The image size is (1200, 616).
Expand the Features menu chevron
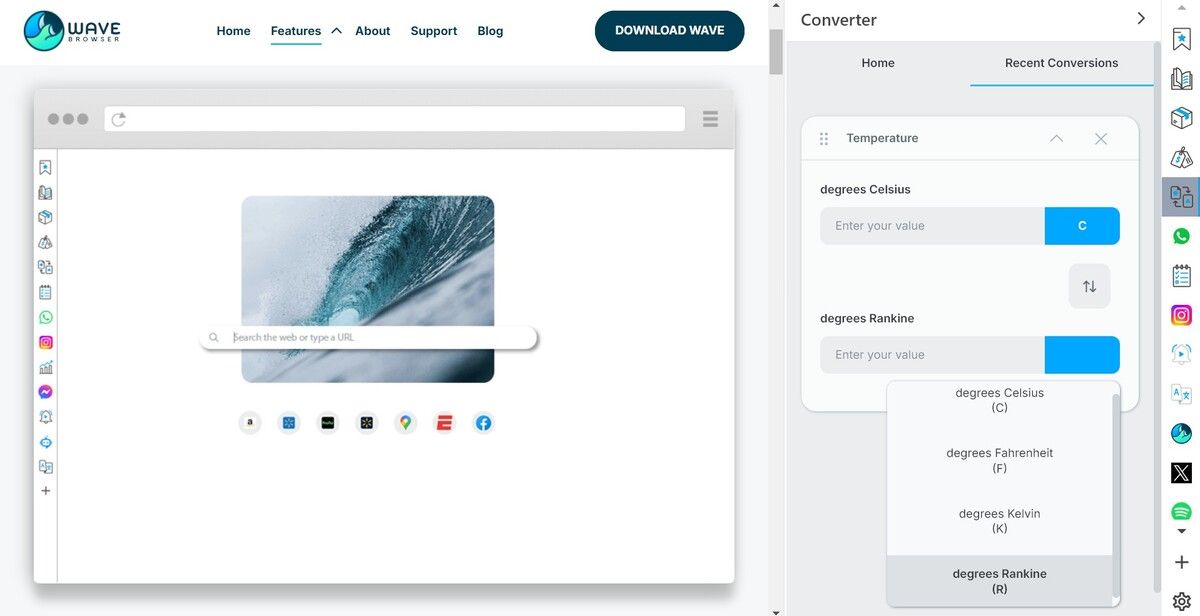pos(336,31)
